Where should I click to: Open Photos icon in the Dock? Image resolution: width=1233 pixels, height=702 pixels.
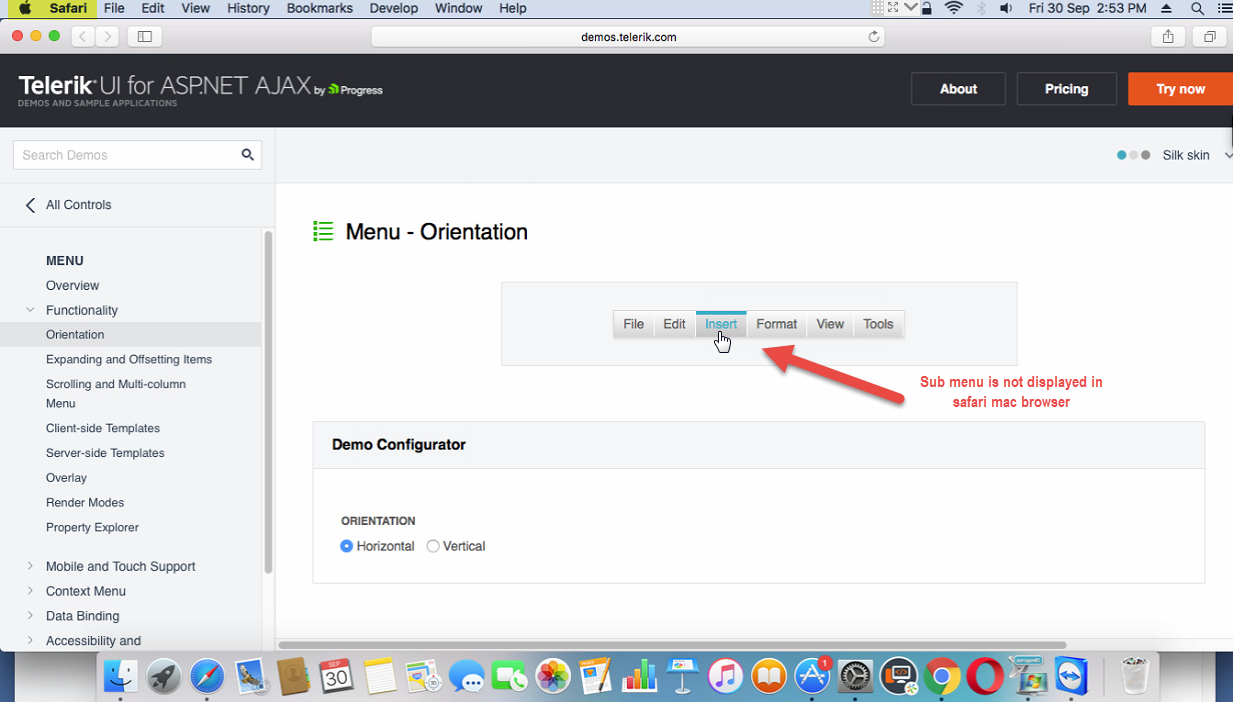click(x=552, y=676)
